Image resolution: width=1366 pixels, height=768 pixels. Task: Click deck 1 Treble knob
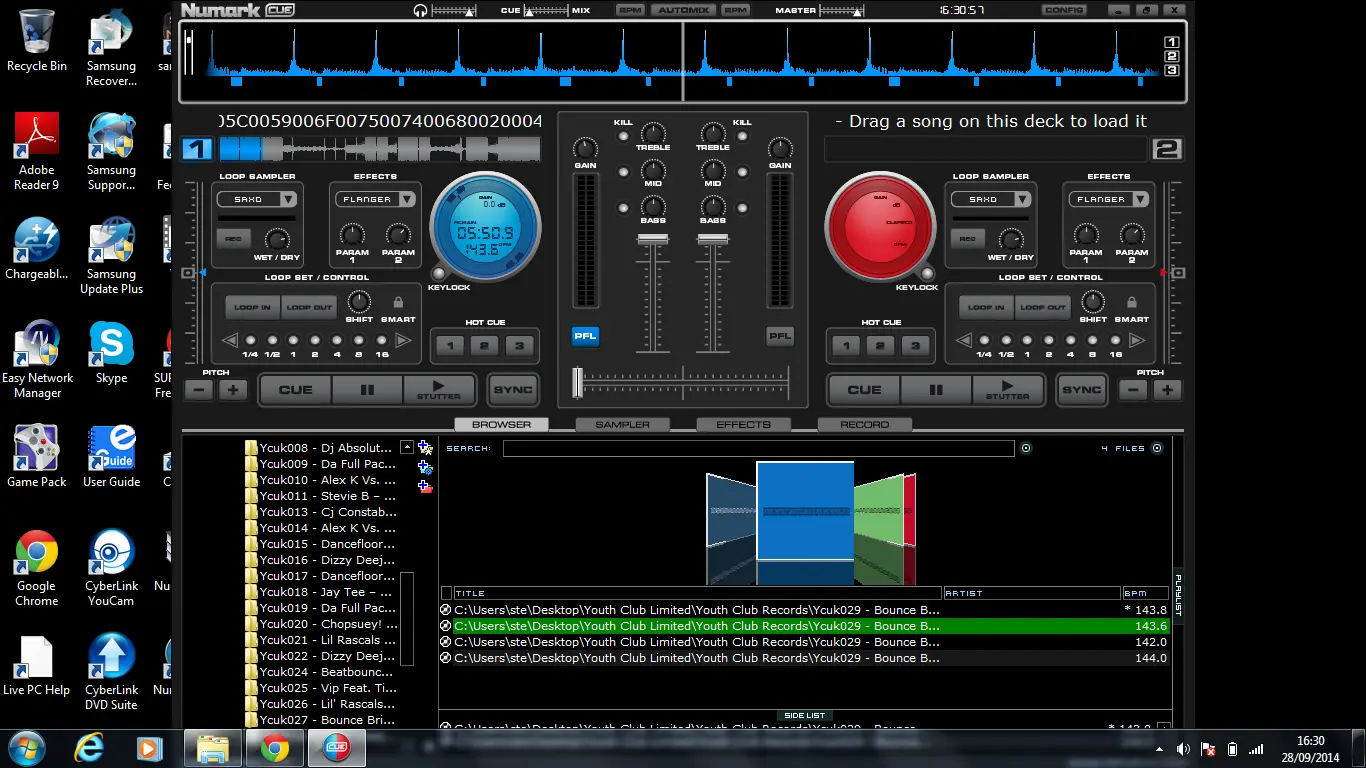653,133
